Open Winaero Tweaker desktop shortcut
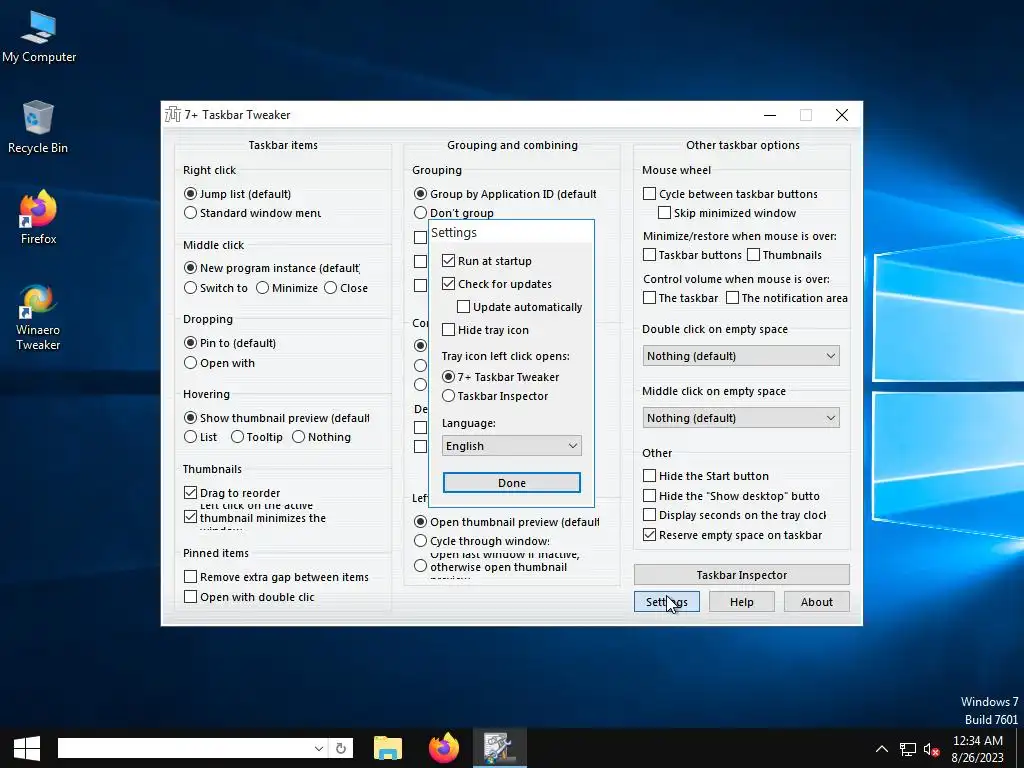Viewport: 1024px width, 768px height. click(x=38, y=317)
